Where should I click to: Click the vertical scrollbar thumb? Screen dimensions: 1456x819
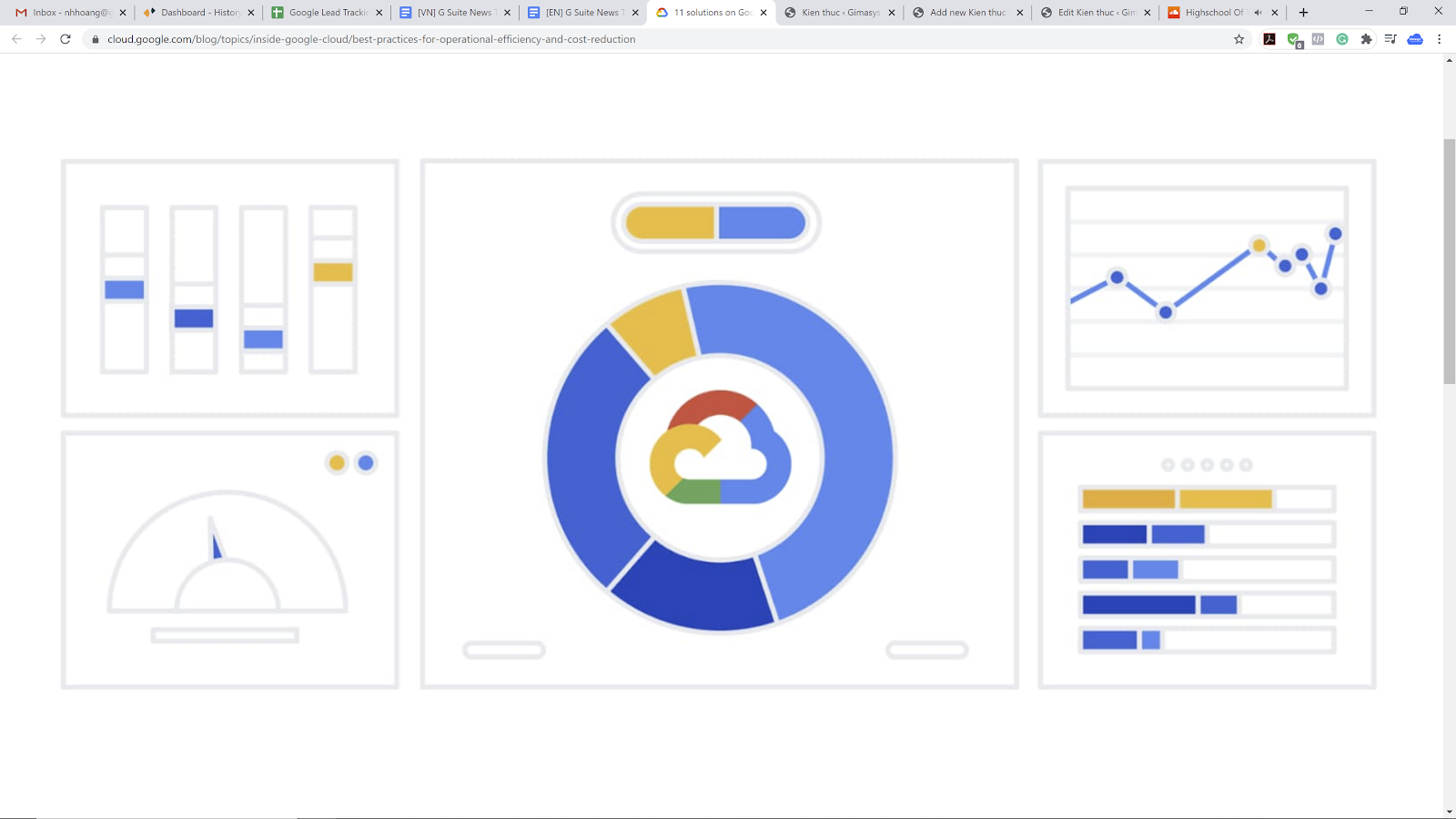[x=1450, y=261]
